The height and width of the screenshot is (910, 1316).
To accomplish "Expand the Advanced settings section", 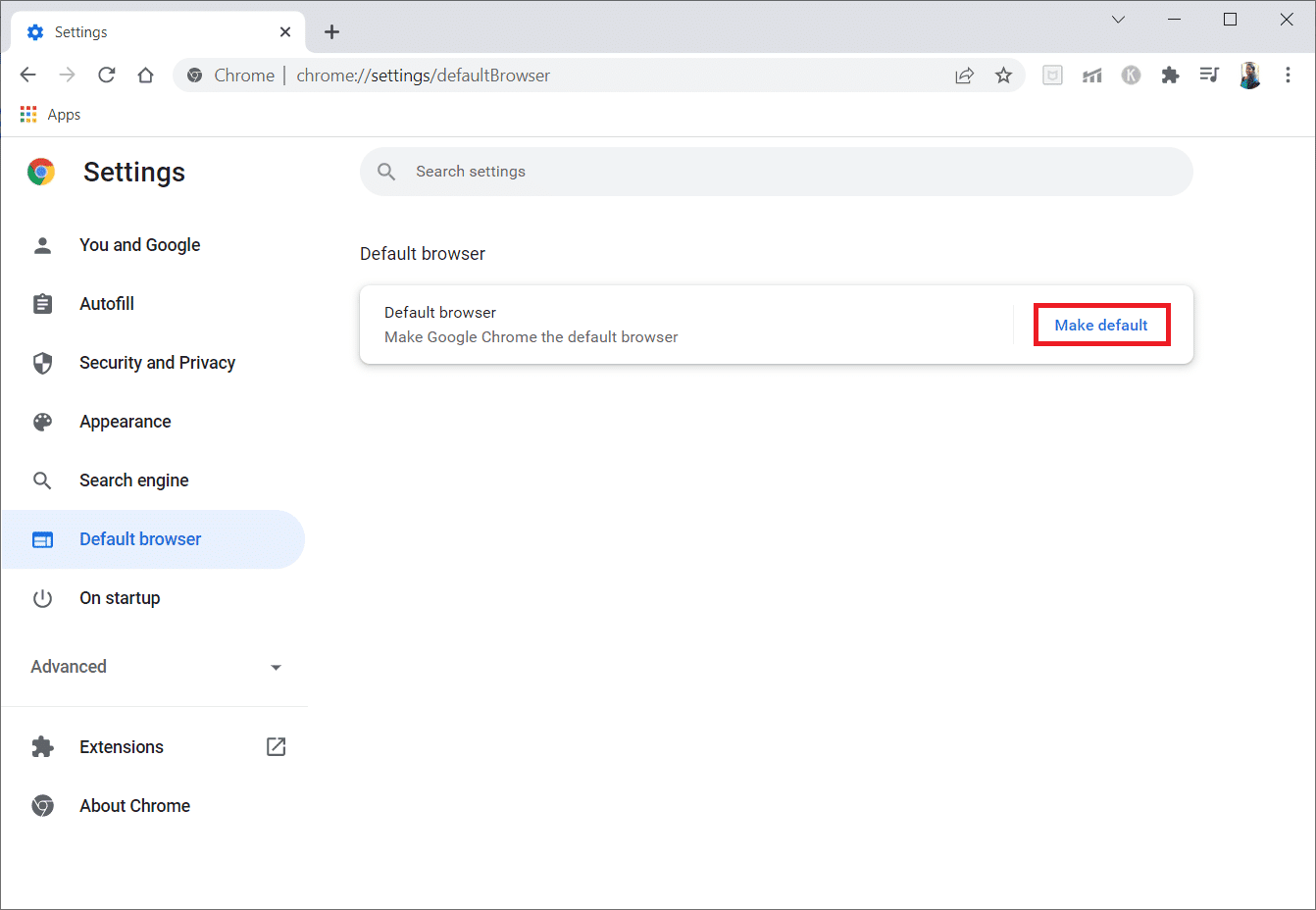I will 155,667.
